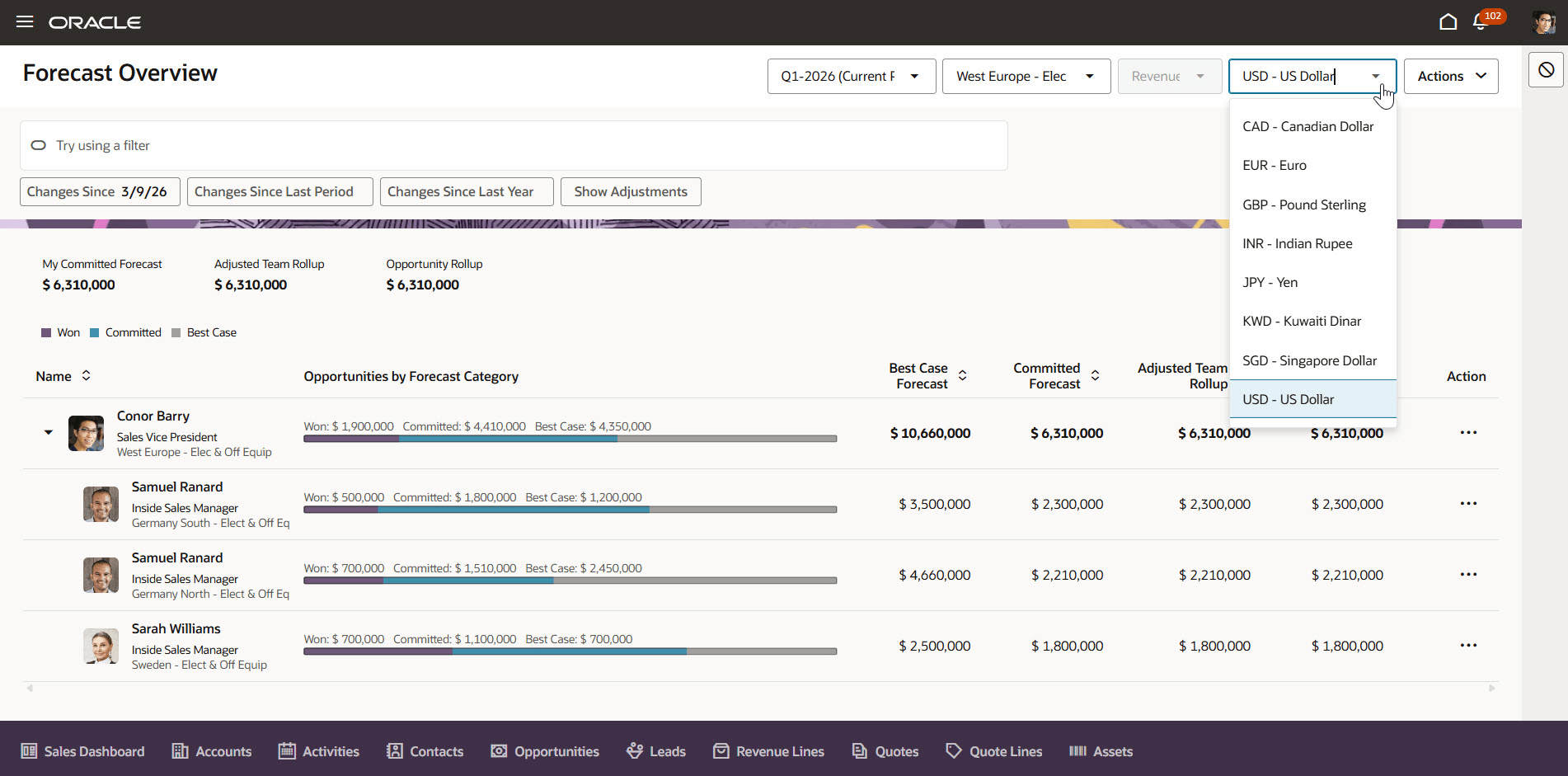Screen dimensions: 1568x776
Task: Click the Try using a filter field
Action: tap(514, 145)
